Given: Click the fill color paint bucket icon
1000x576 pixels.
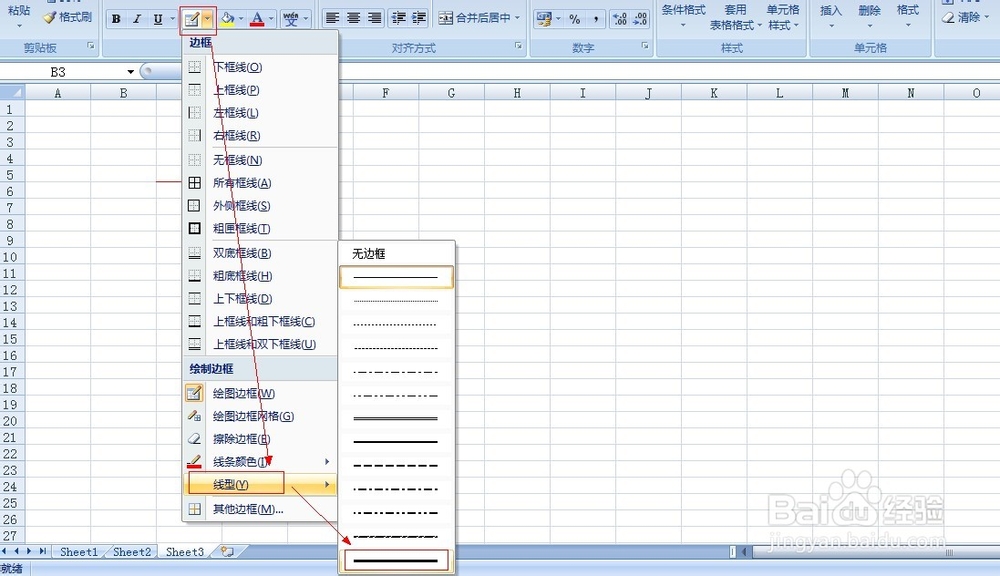Looking at the screenshot, I should click(228, 18).
